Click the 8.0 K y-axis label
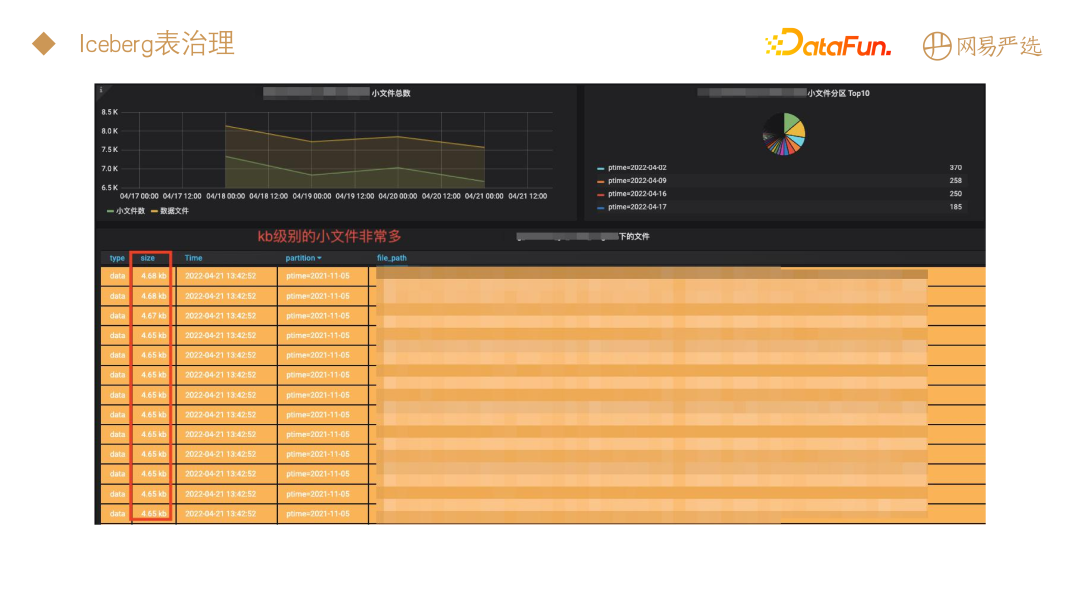Image resolution: width=1080 pixels, height=608 pixels. 110,131
